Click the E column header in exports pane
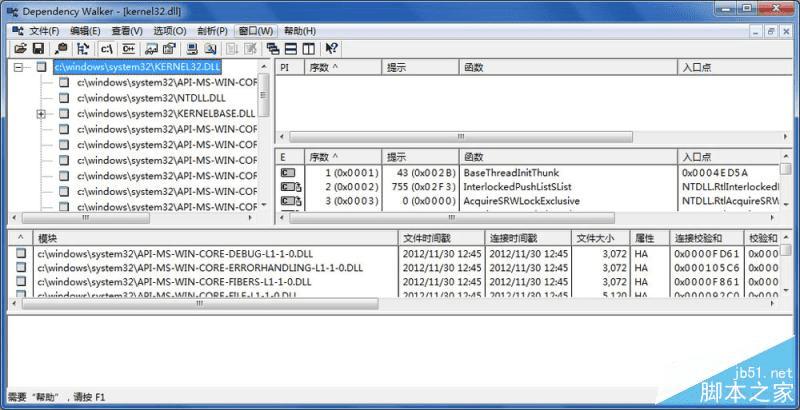800x410 pixels. click(x=290, y=157)
